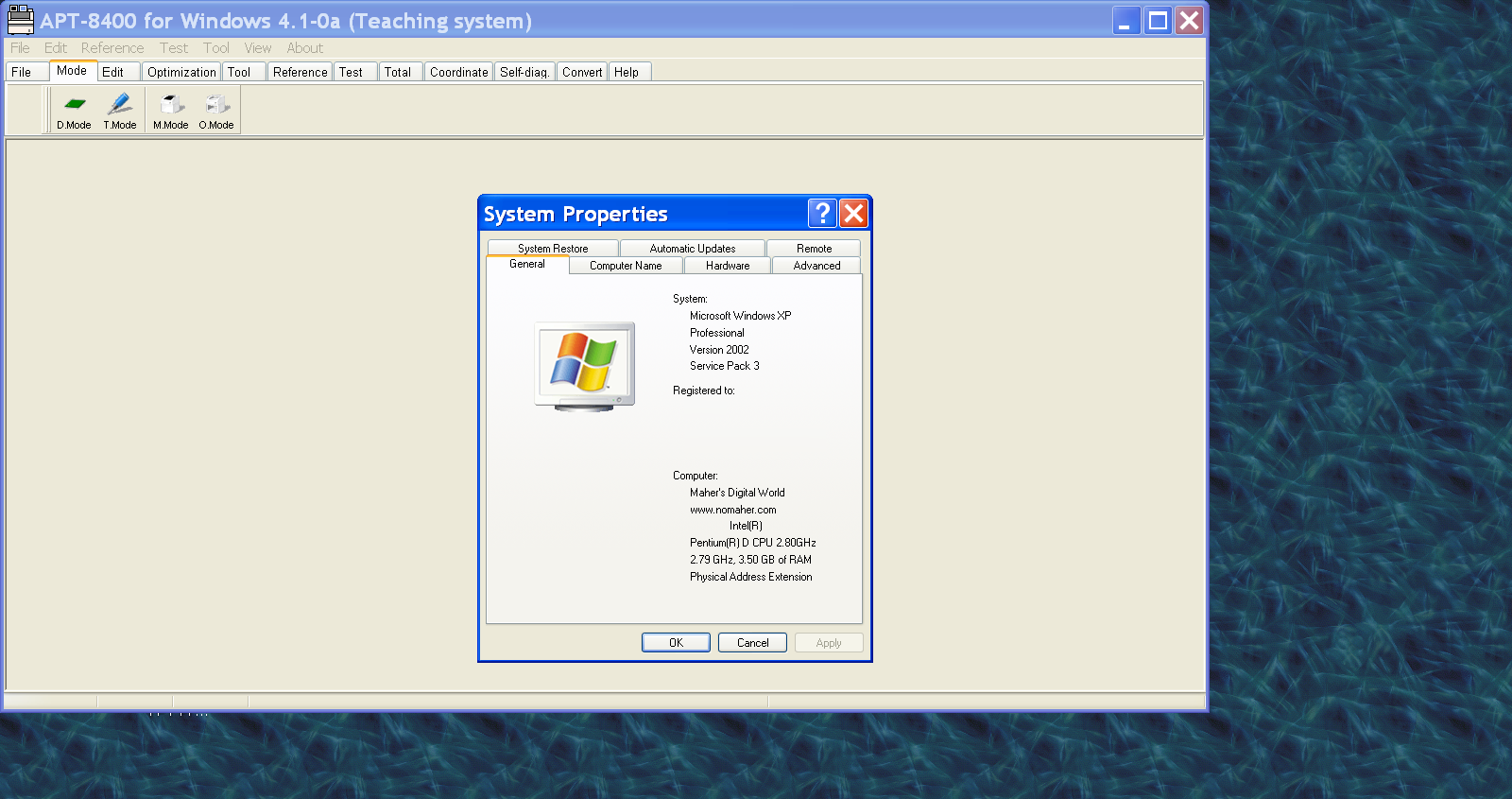The image size is (1512, 799).
Task: Open the greyed View menu
Action: [x=258, y=48]
